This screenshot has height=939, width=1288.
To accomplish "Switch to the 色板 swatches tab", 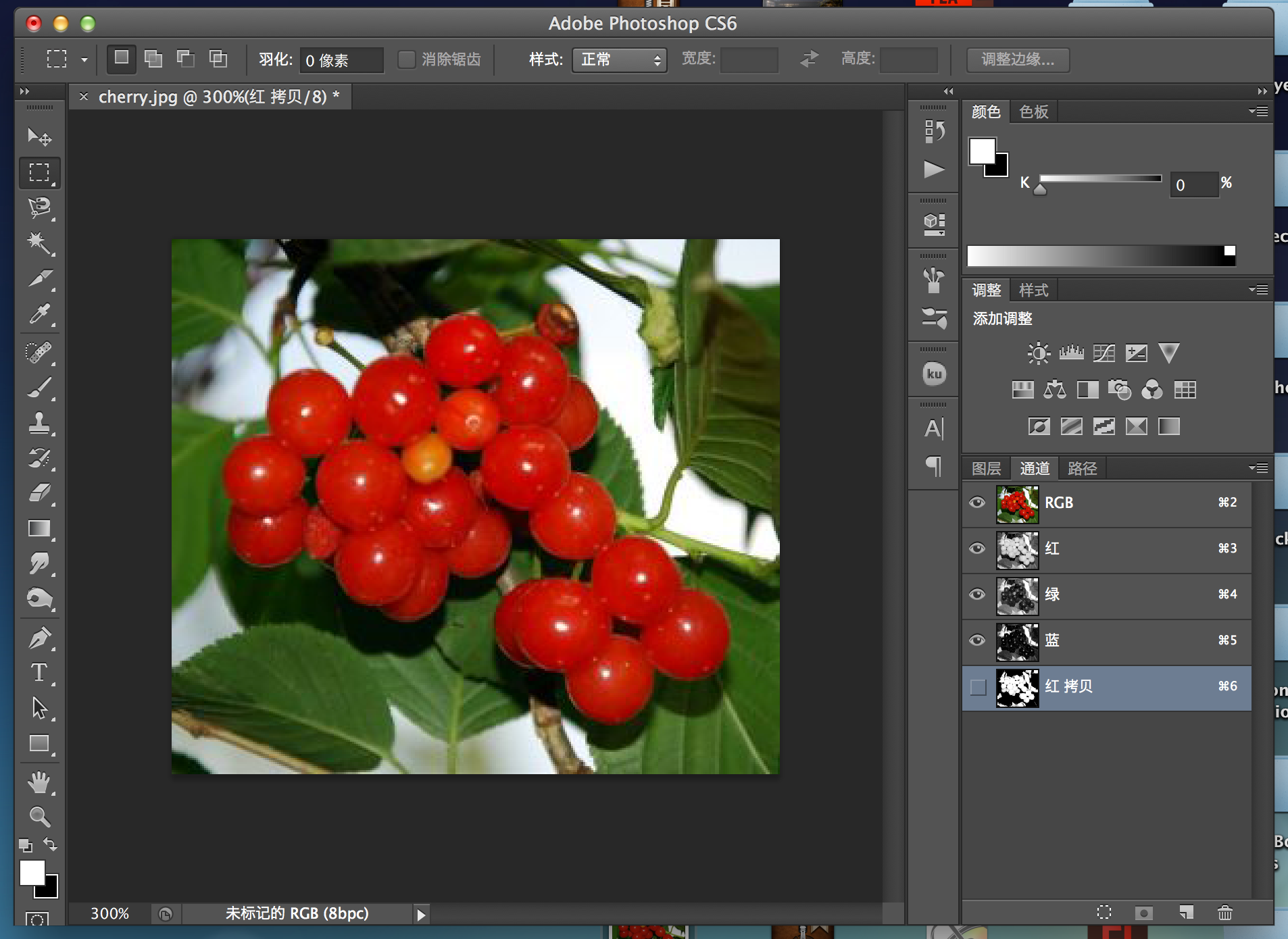I will (x=1034, y=112).
